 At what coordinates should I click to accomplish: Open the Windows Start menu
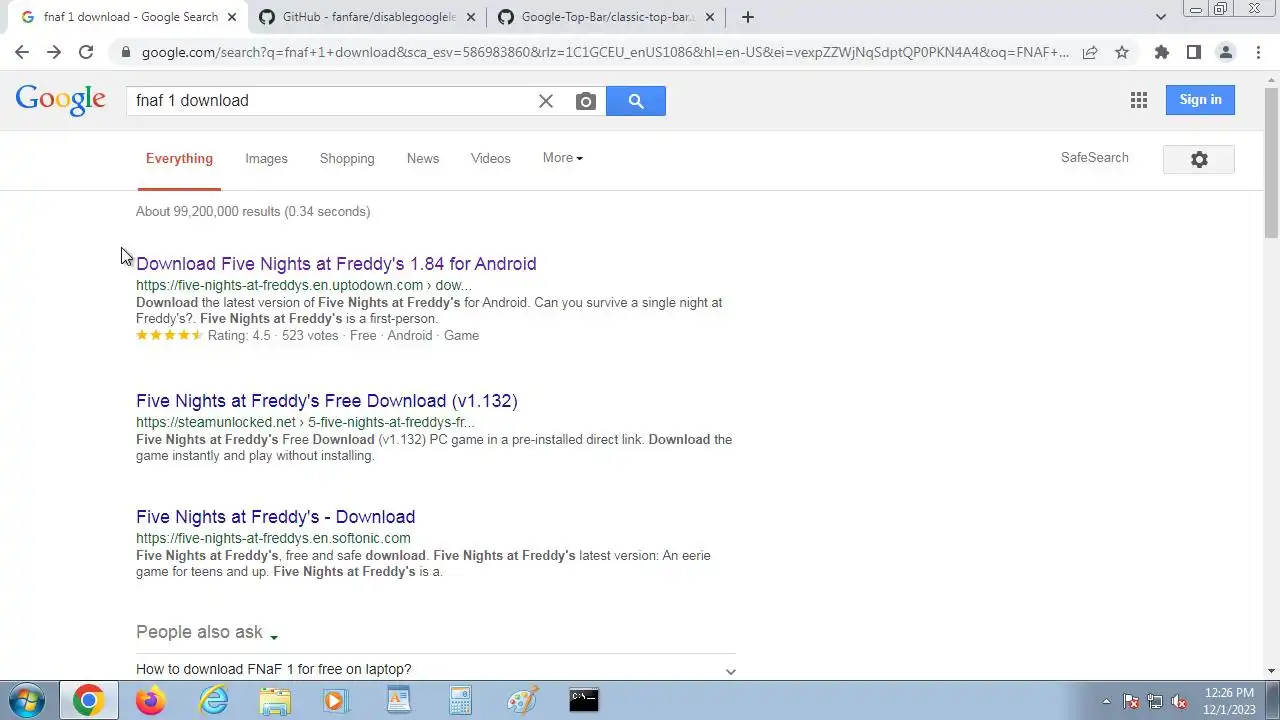pyautogui.click(x=25, y=700)
